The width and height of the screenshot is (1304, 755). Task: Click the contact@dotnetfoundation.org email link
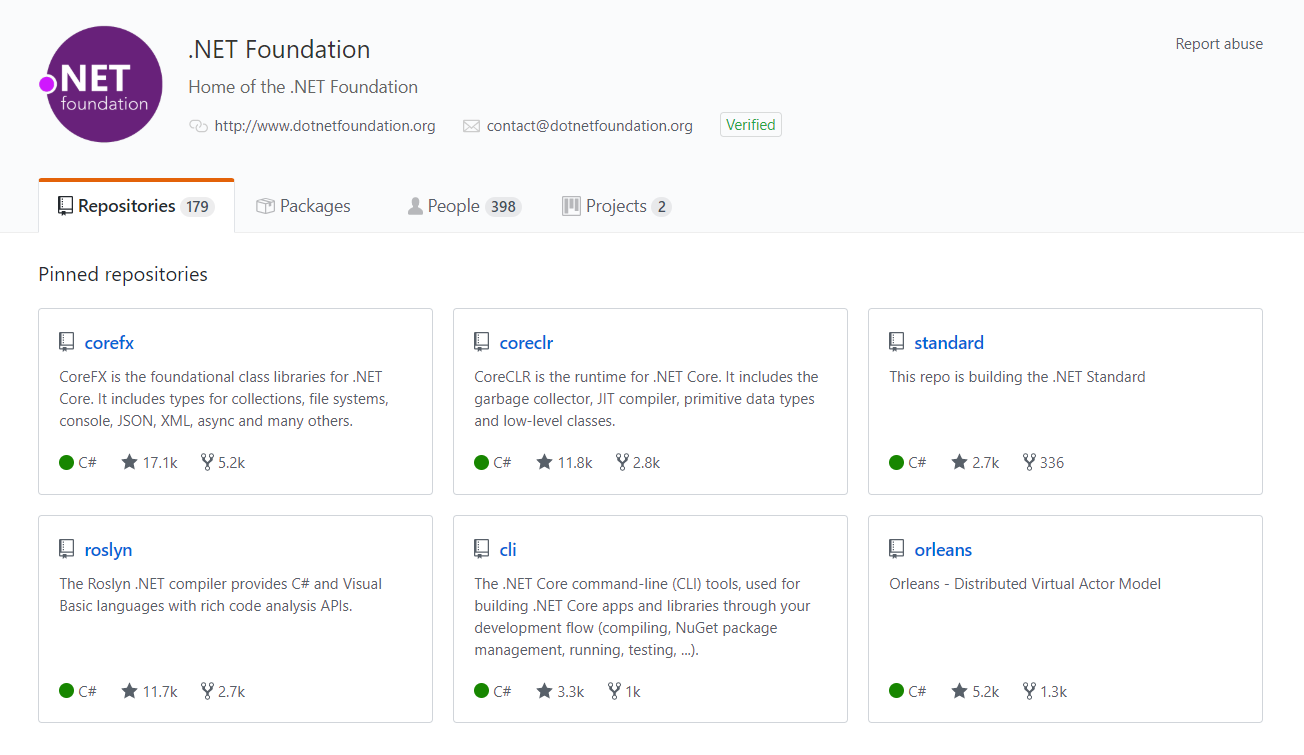[589, 126]
